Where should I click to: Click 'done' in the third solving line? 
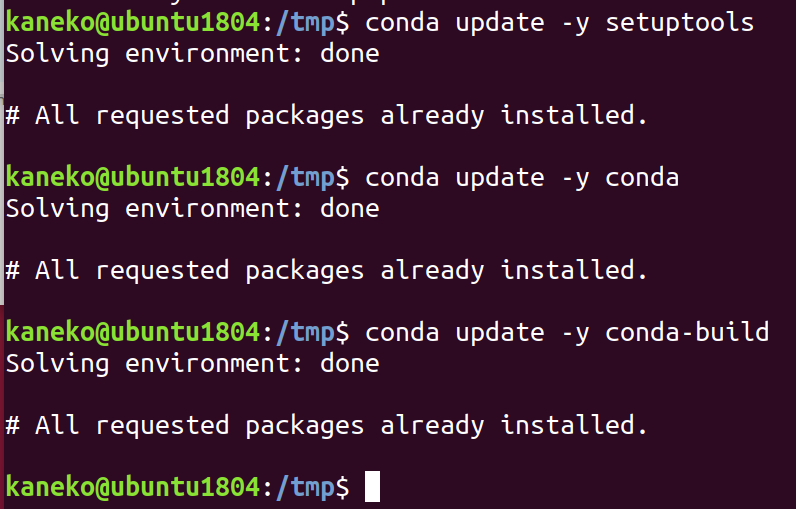pos(349,363)
